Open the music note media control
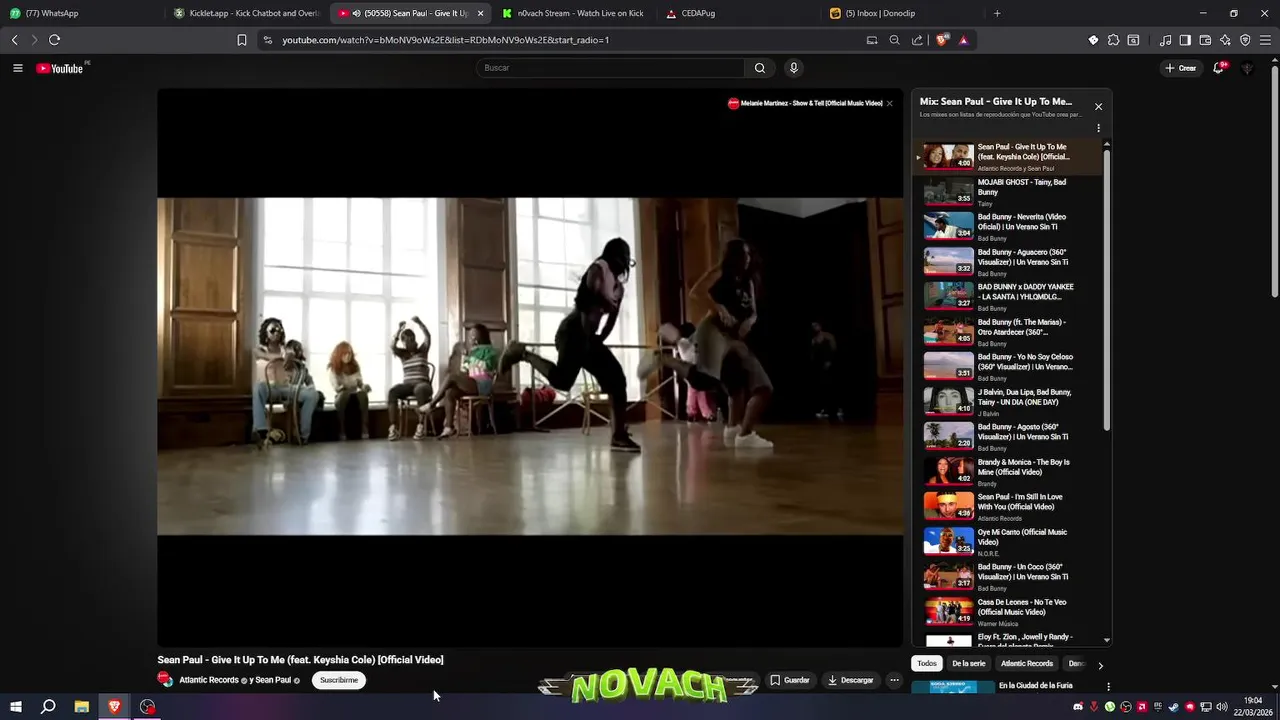The height and width of the screenshot is (720, 1280). tap(1165, 40)
